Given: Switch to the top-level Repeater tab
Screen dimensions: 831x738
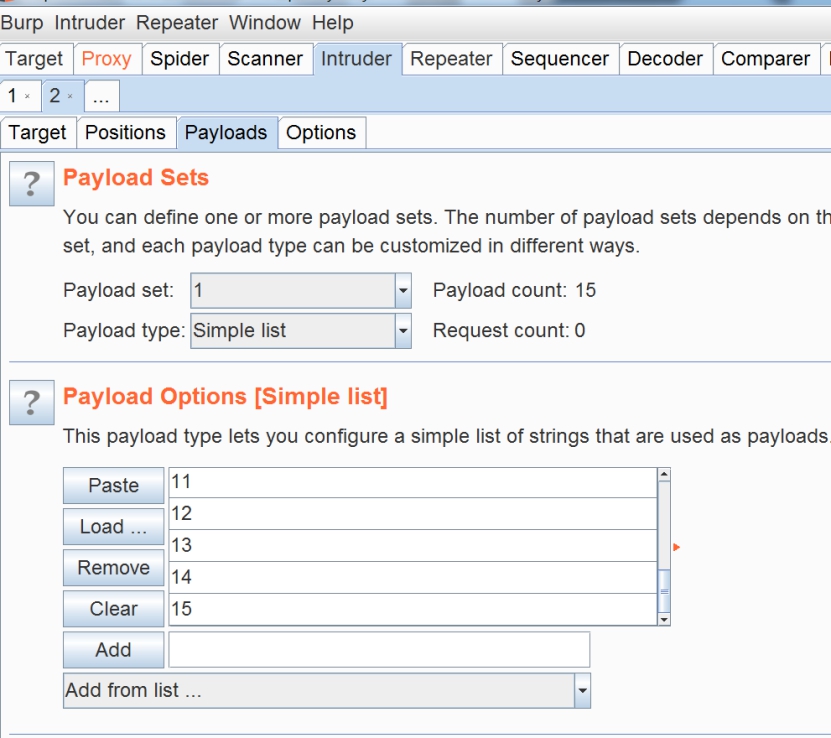Looking at the screenshot, I should (451, 59).
